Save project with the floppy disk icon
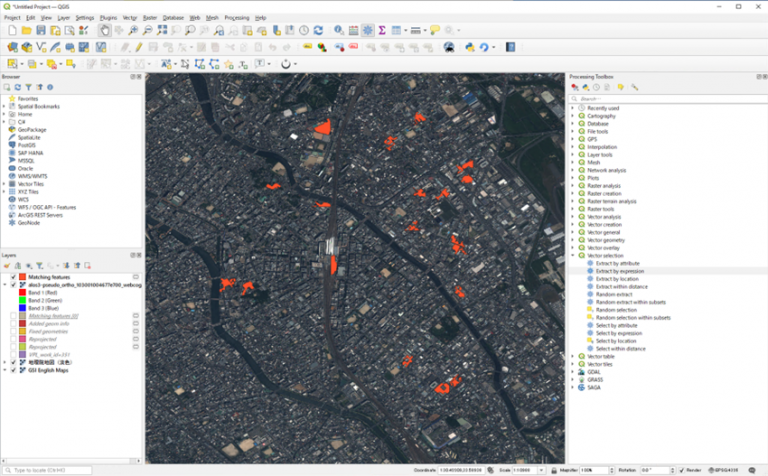 [x=41, y=30]
